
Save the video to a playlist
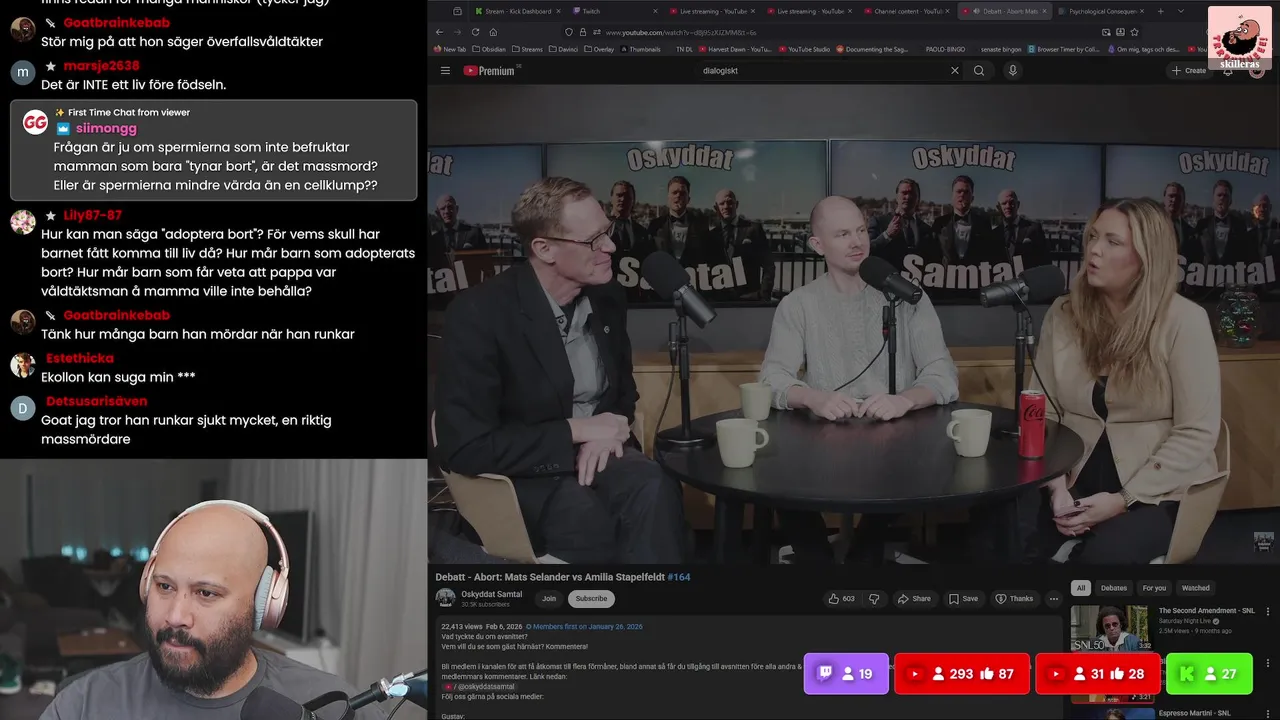click(963, 599)
